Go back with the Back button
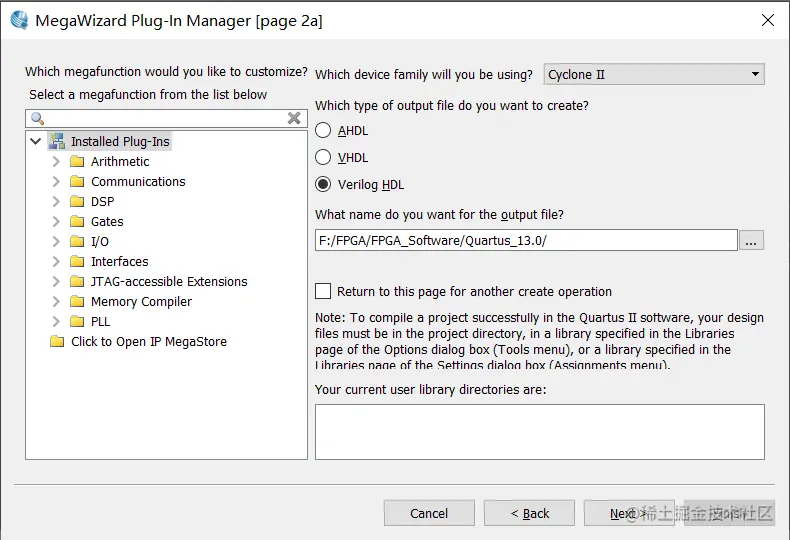Screen dimensions: 790x540 click(x=529, y=513)
